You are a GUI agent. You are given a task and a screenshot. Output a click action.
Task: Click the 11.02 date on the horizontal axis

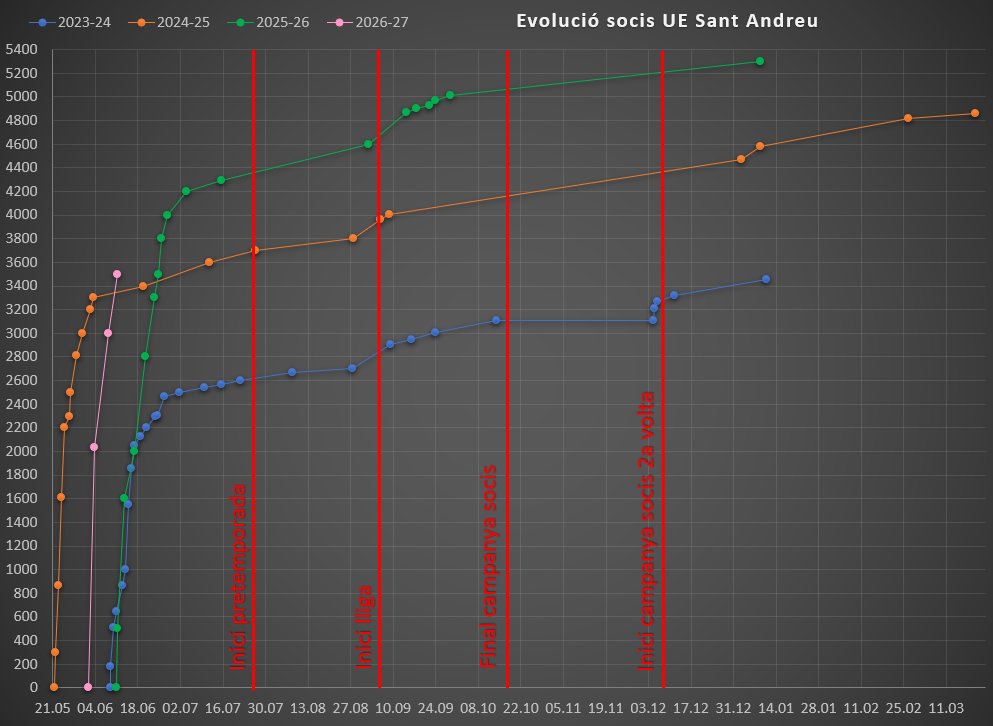coord(861,708)
